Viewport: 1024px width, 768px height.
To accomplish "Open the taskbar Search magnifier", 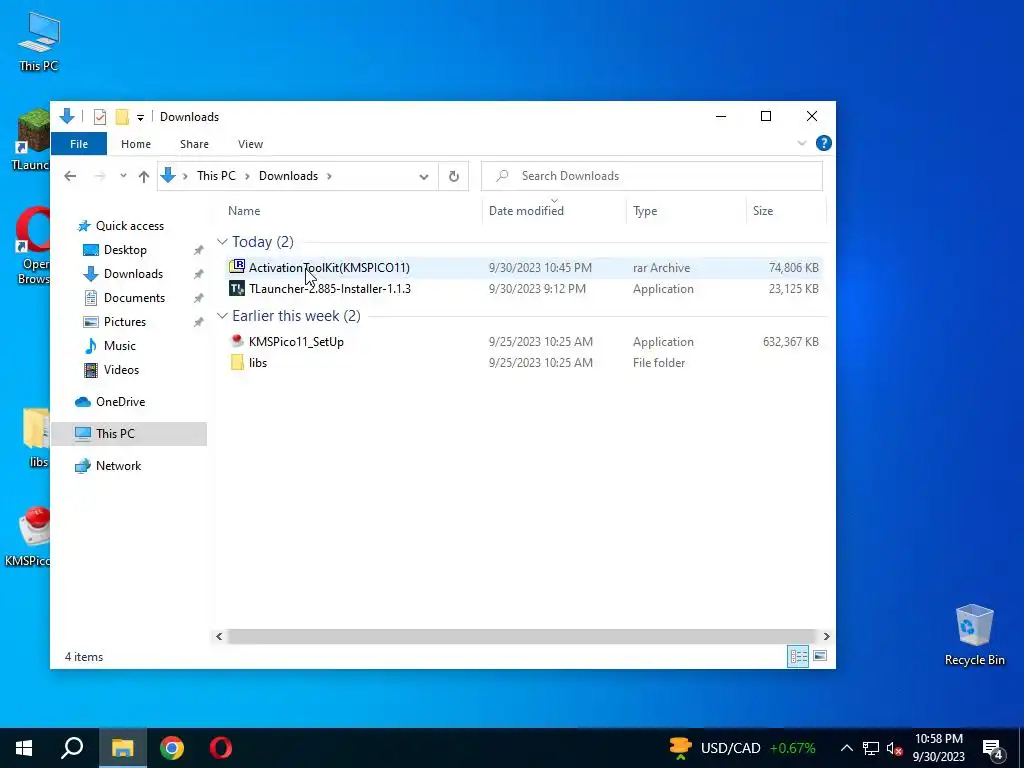I will point(72,748).
